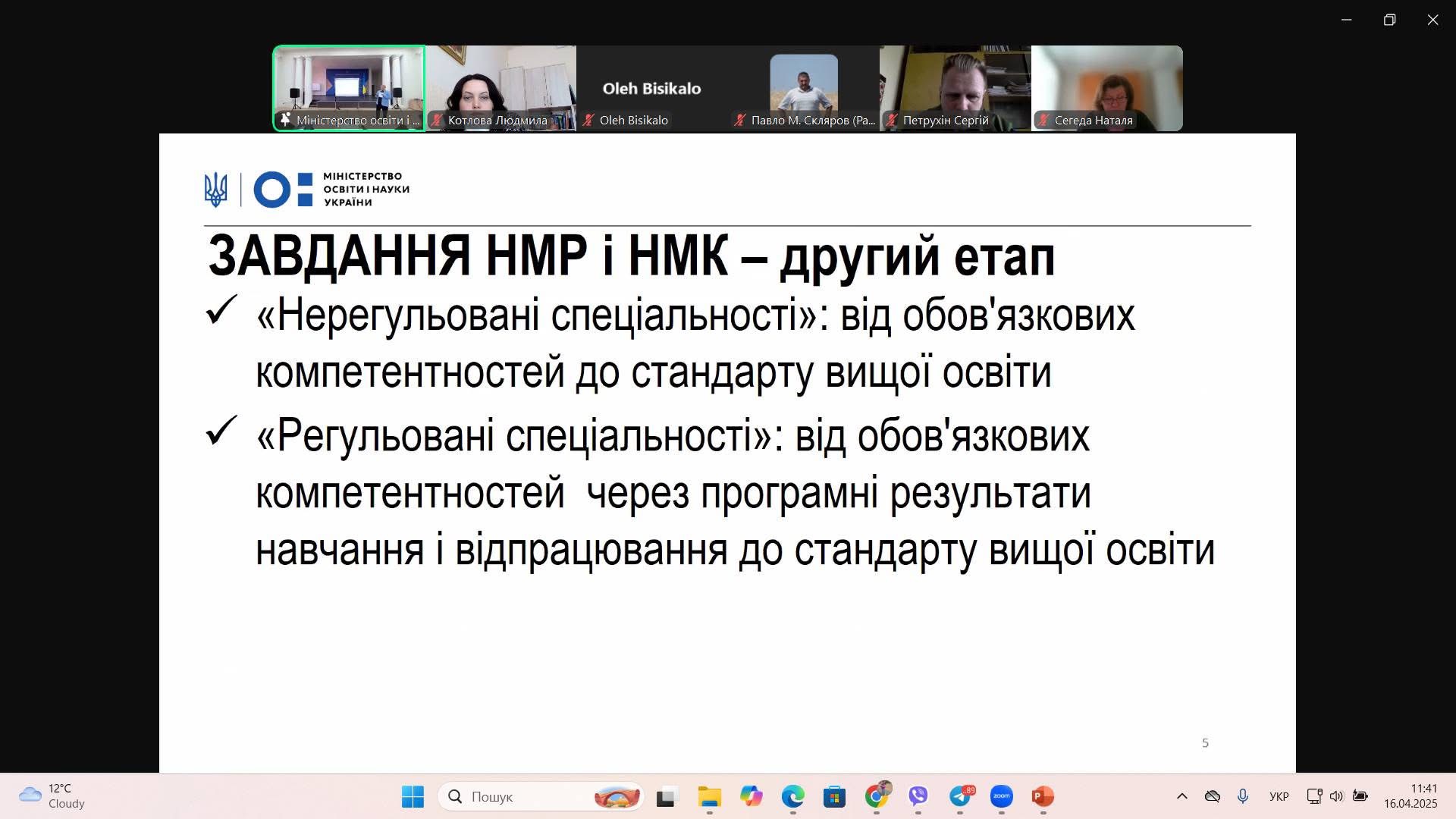Open Viber from the taskbar
Image resolution: width=1456 pixels, height=819 pixels.
(x=918, y=796)
